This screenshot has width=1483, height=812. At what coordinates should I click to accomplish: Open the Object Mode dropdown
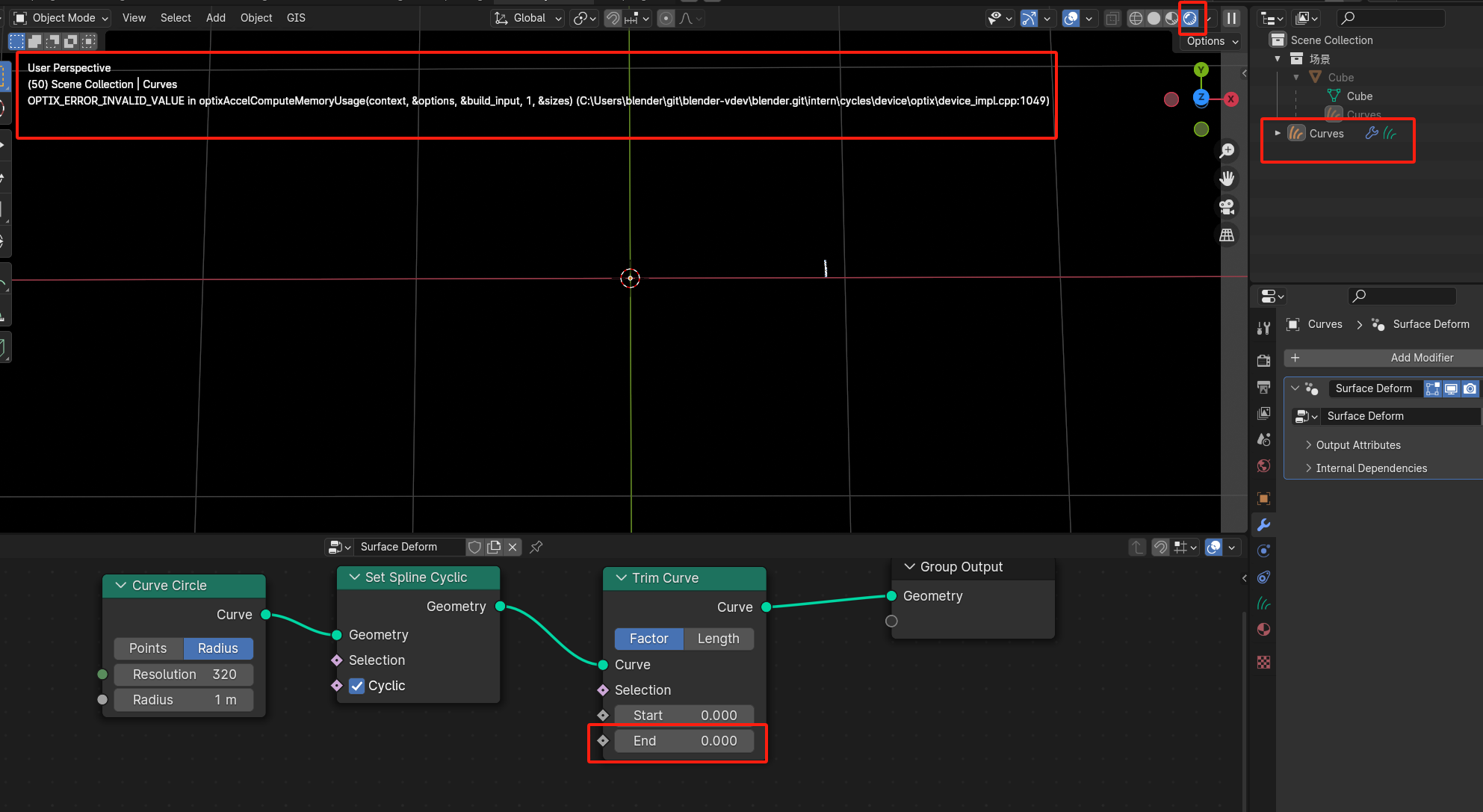62,18
